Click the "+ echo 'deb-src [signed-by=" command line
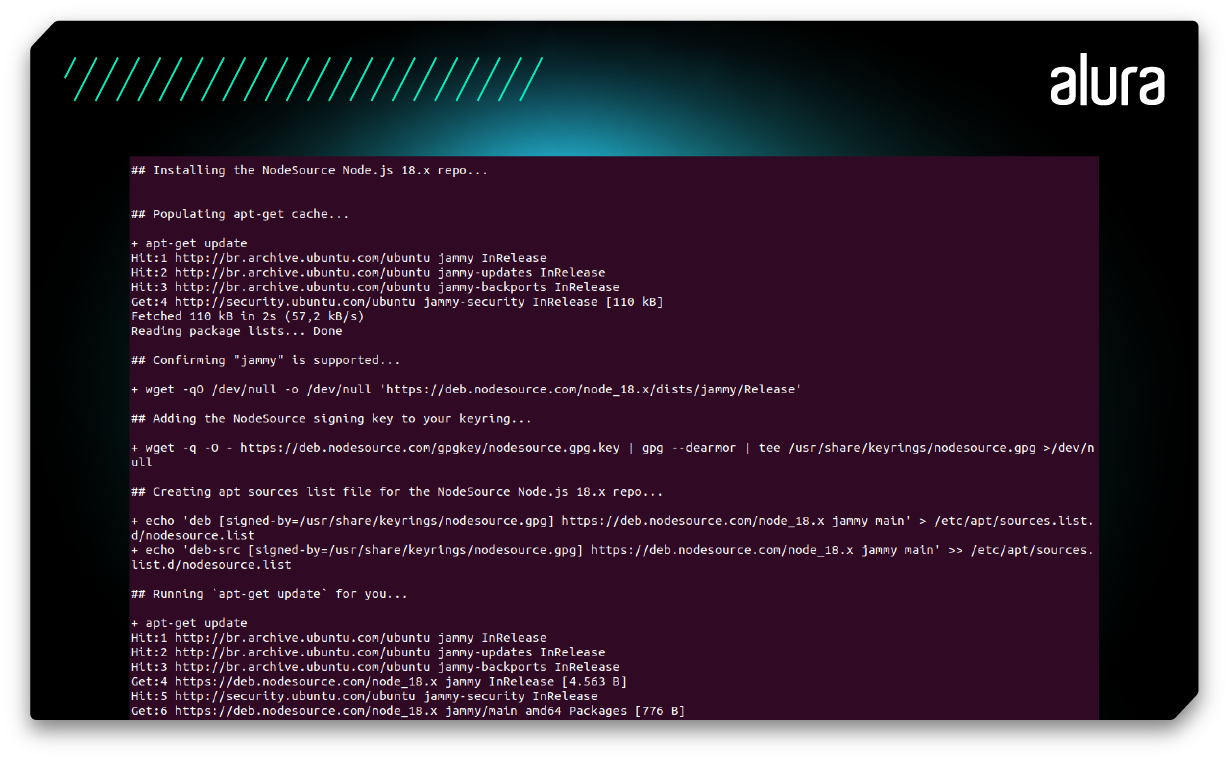 click(x=612, y=557)
